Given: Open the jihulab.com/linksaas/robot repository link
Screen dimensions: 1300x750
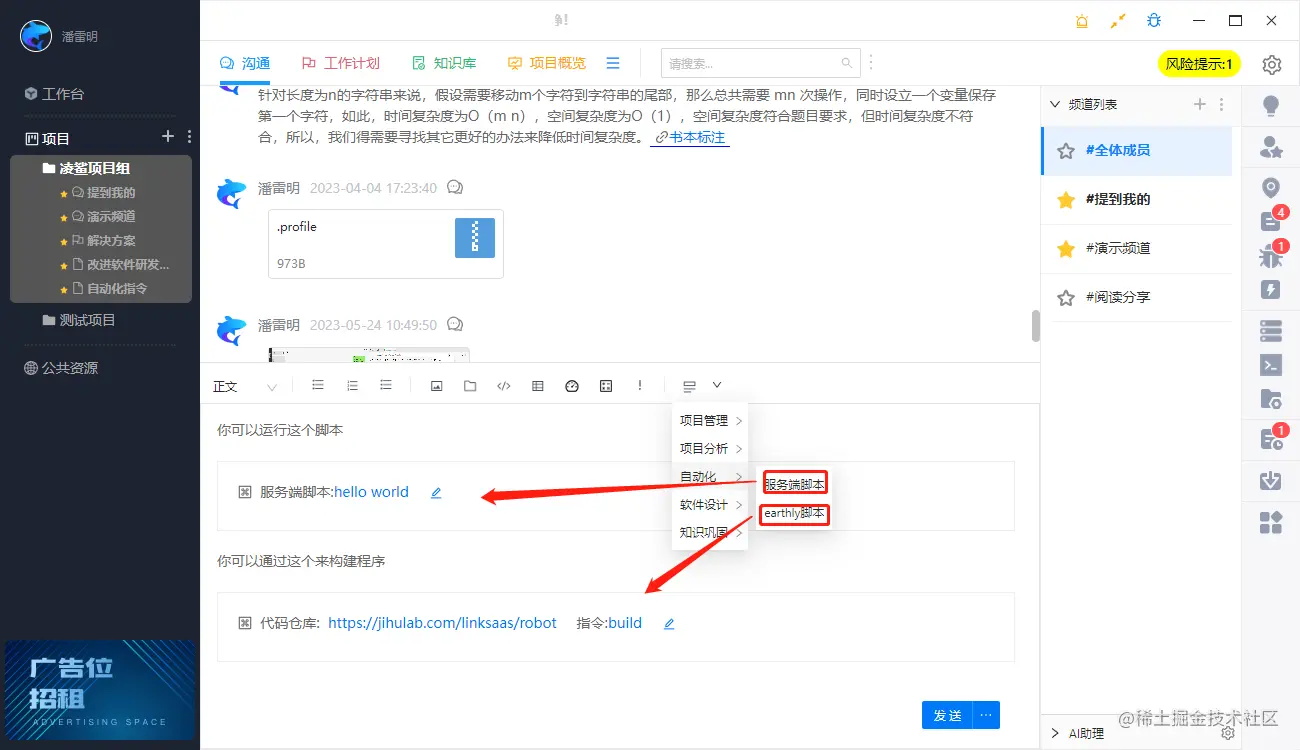Looking at the screenshot, I should [442, 623].
